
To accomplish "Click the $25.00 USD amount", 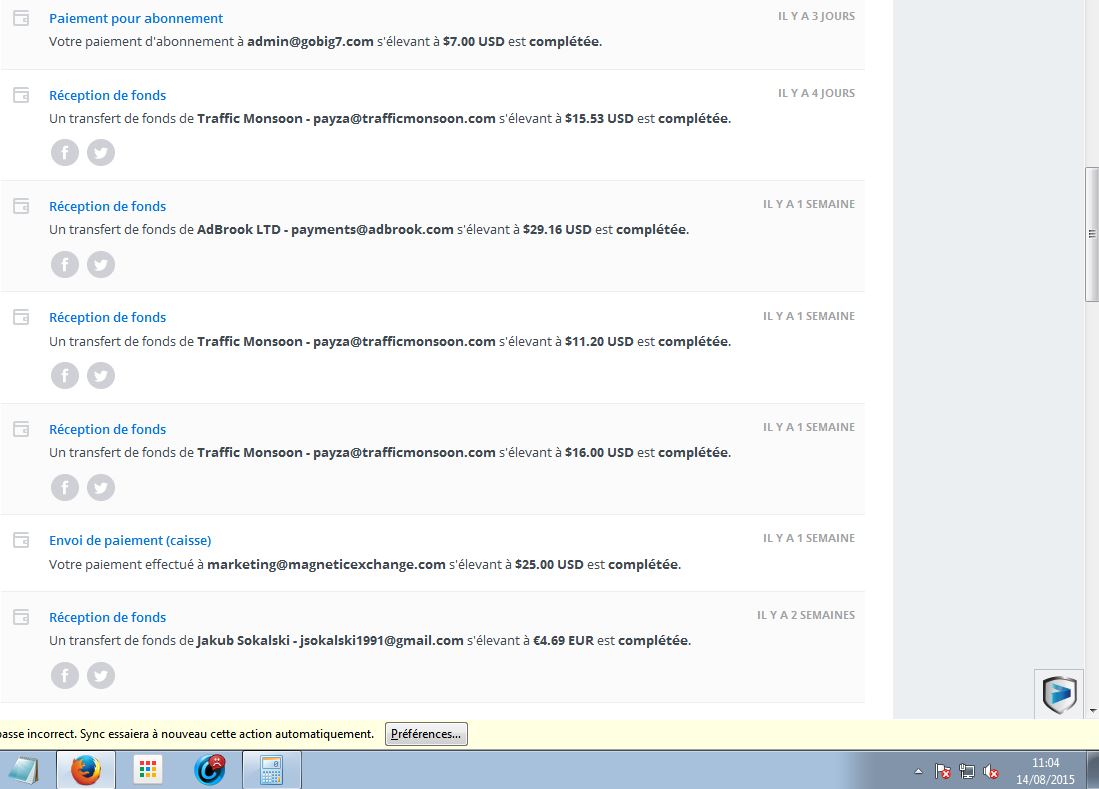I will tap(549, 565).
